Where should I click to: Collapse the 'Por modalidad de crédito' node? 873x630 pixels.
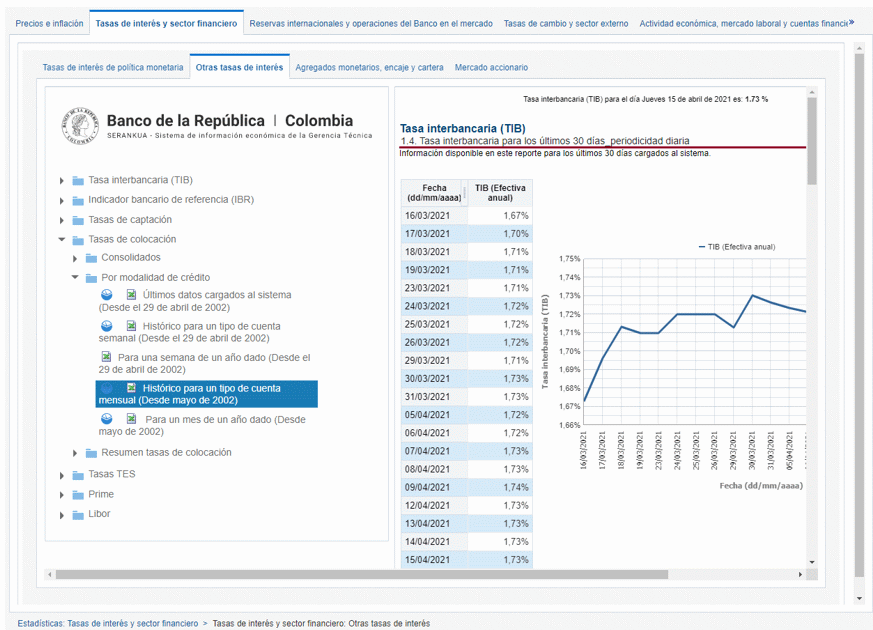pyautogui.click(x=75, y=278)
